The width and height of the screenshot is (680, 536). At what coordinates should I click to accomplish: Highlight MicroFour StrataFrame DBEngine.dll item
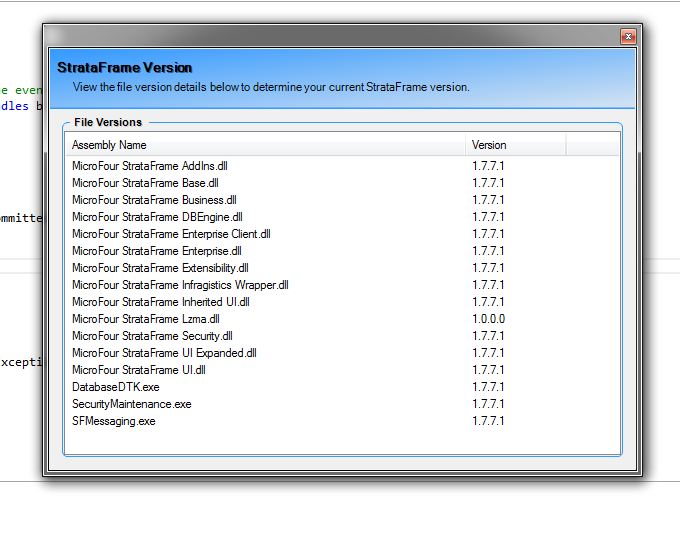pyautogui.click(x=157, y=217)
